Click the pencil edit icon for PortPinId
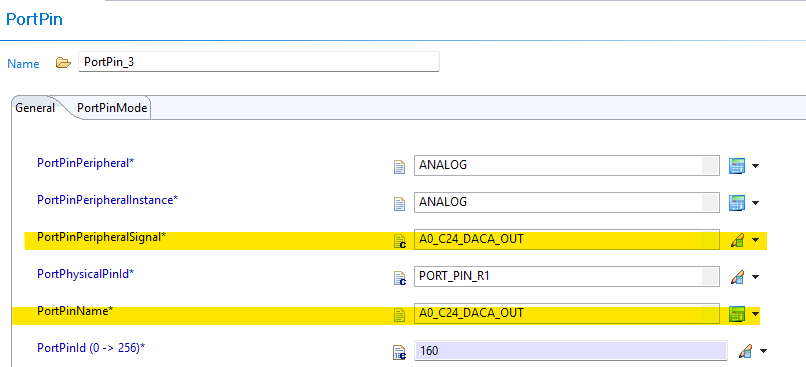Viewport: 806px width, 367px height. pos(745,351)
